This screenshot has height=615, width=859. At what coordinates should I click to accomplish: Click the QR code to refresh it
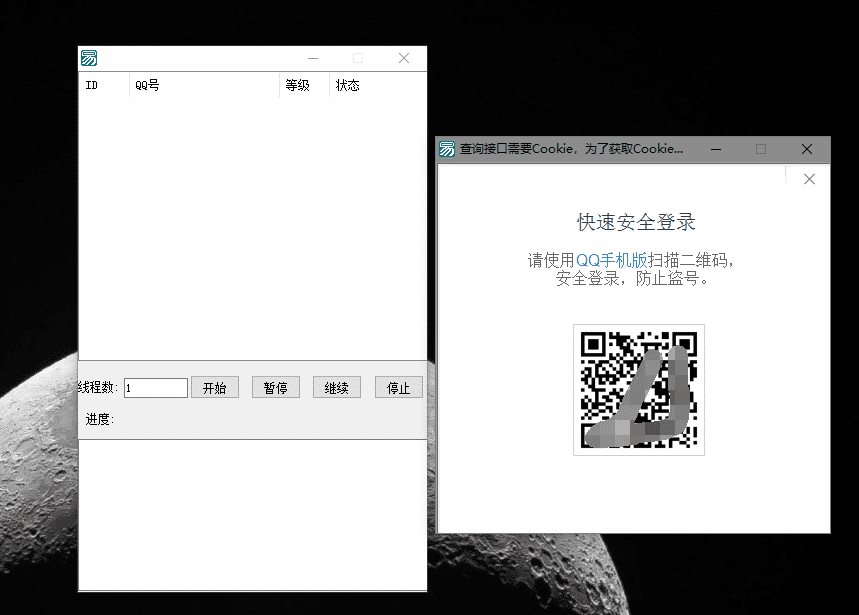(638, 389)
